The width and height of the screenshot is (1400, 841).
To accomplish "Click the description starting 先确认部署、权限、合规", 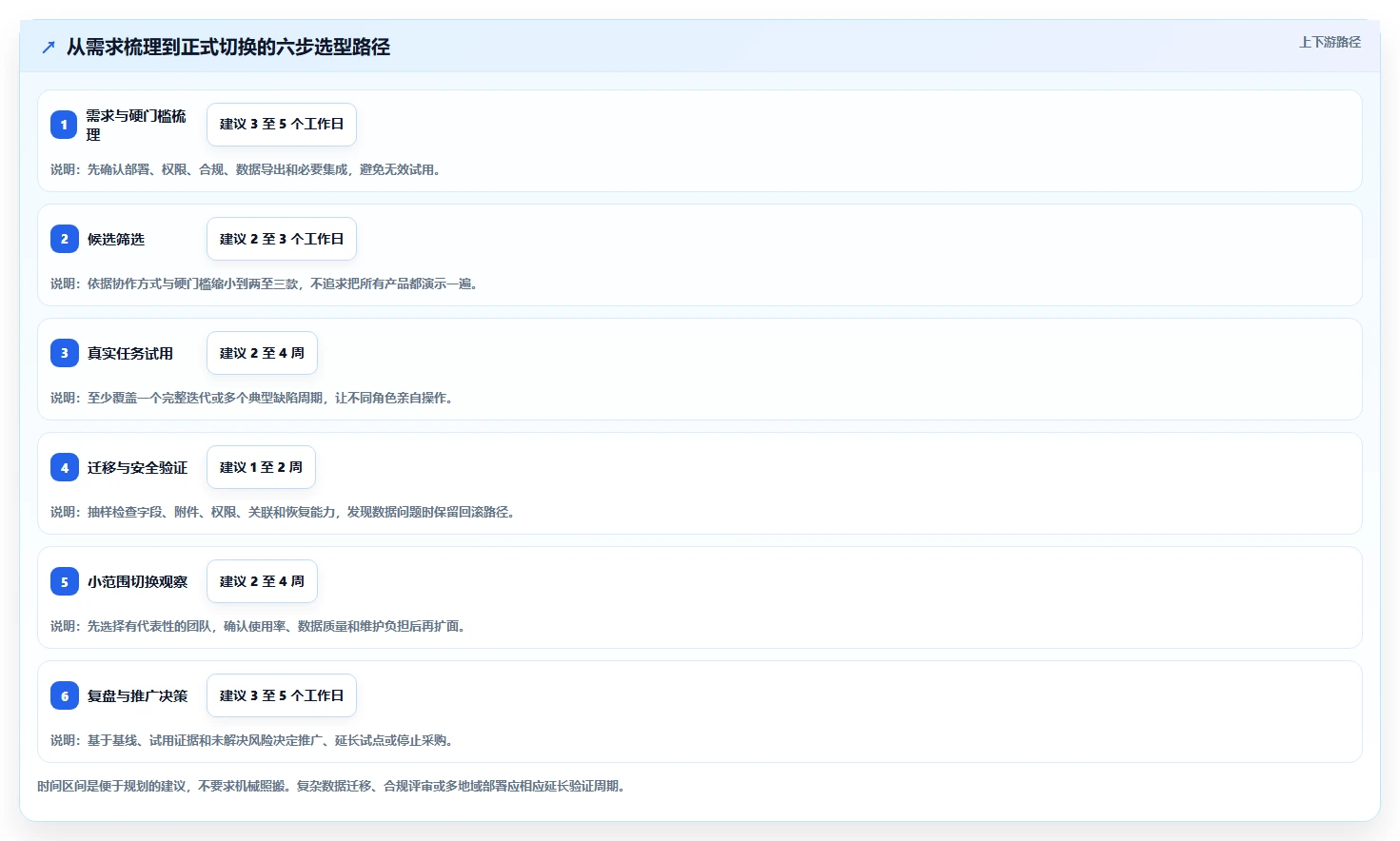I will [x=246, y=169].
